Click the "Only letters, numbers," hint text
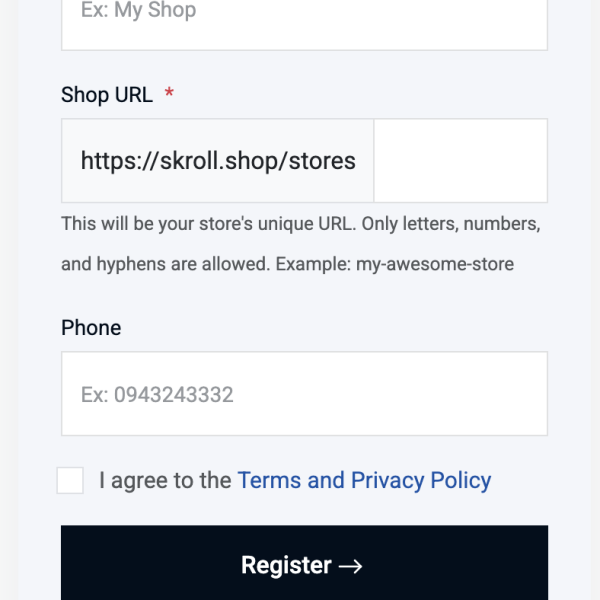Viewport: 600px width, 600px height. [451, 224]
